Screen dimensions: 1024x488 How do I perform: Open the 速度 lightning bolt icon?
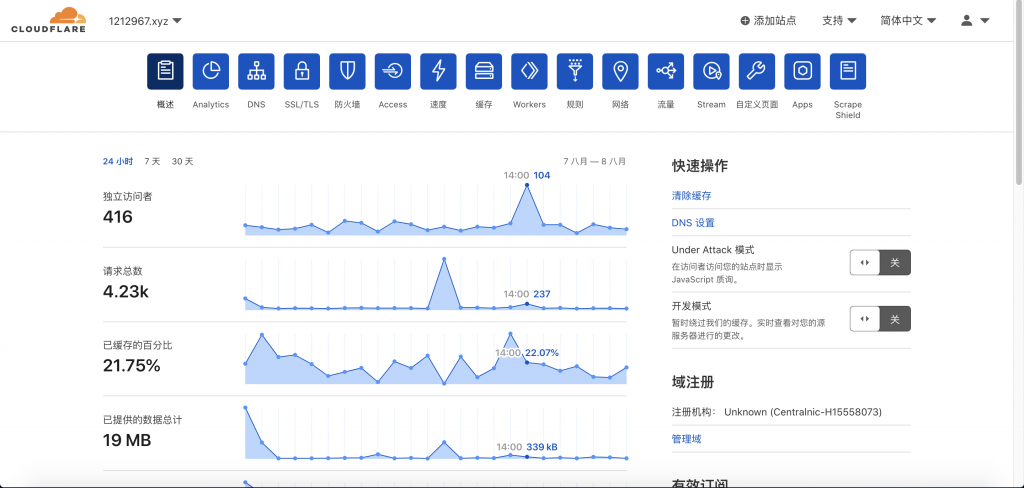438,71
